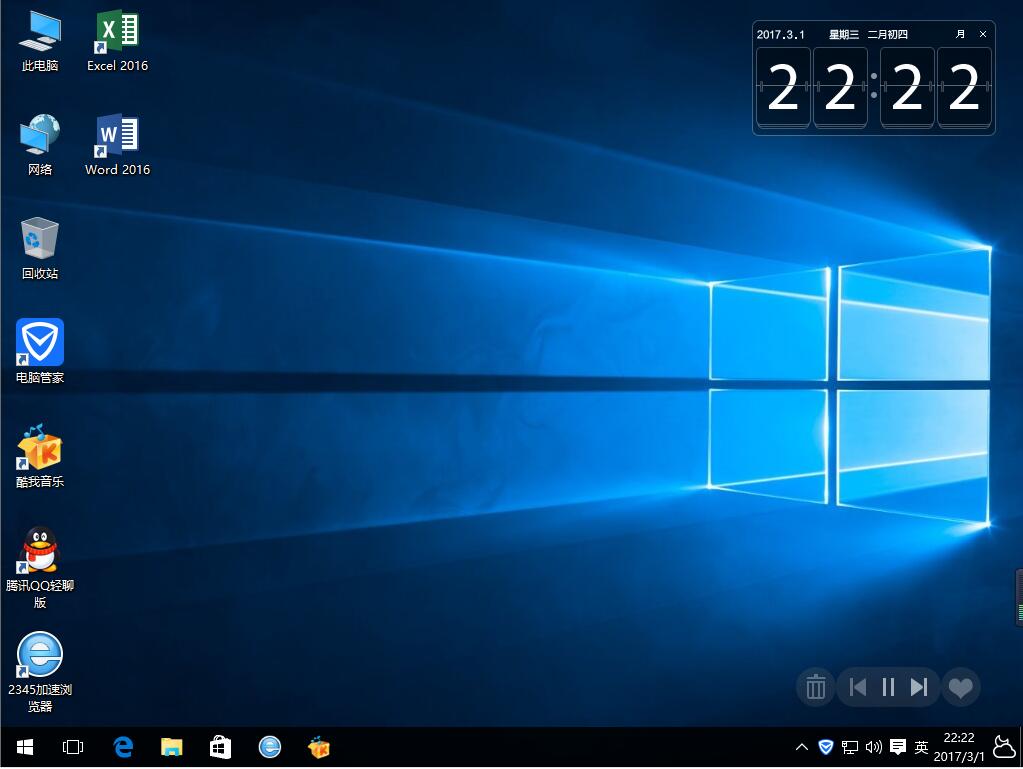Delete current song in music widget

click(x=816, y=687)
